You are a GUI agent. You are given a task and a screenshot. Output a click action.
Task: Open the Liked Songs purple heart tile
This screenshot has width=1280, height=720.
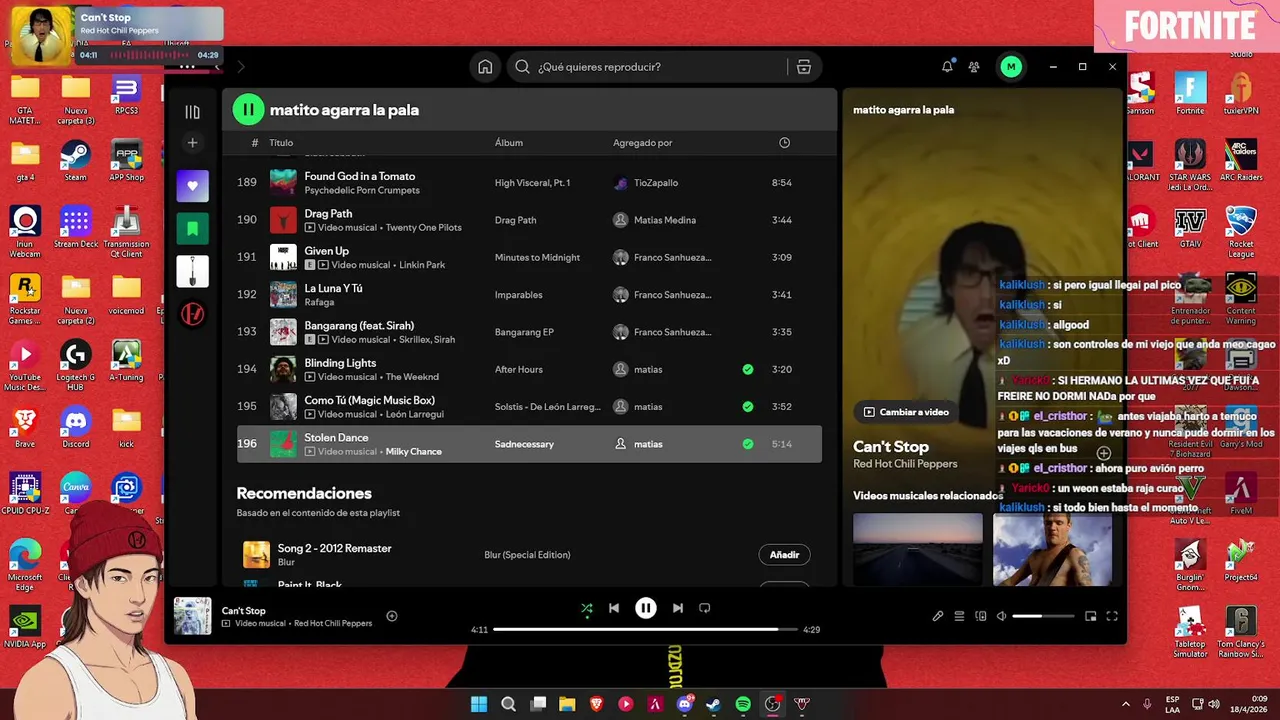tap(193, 186)
